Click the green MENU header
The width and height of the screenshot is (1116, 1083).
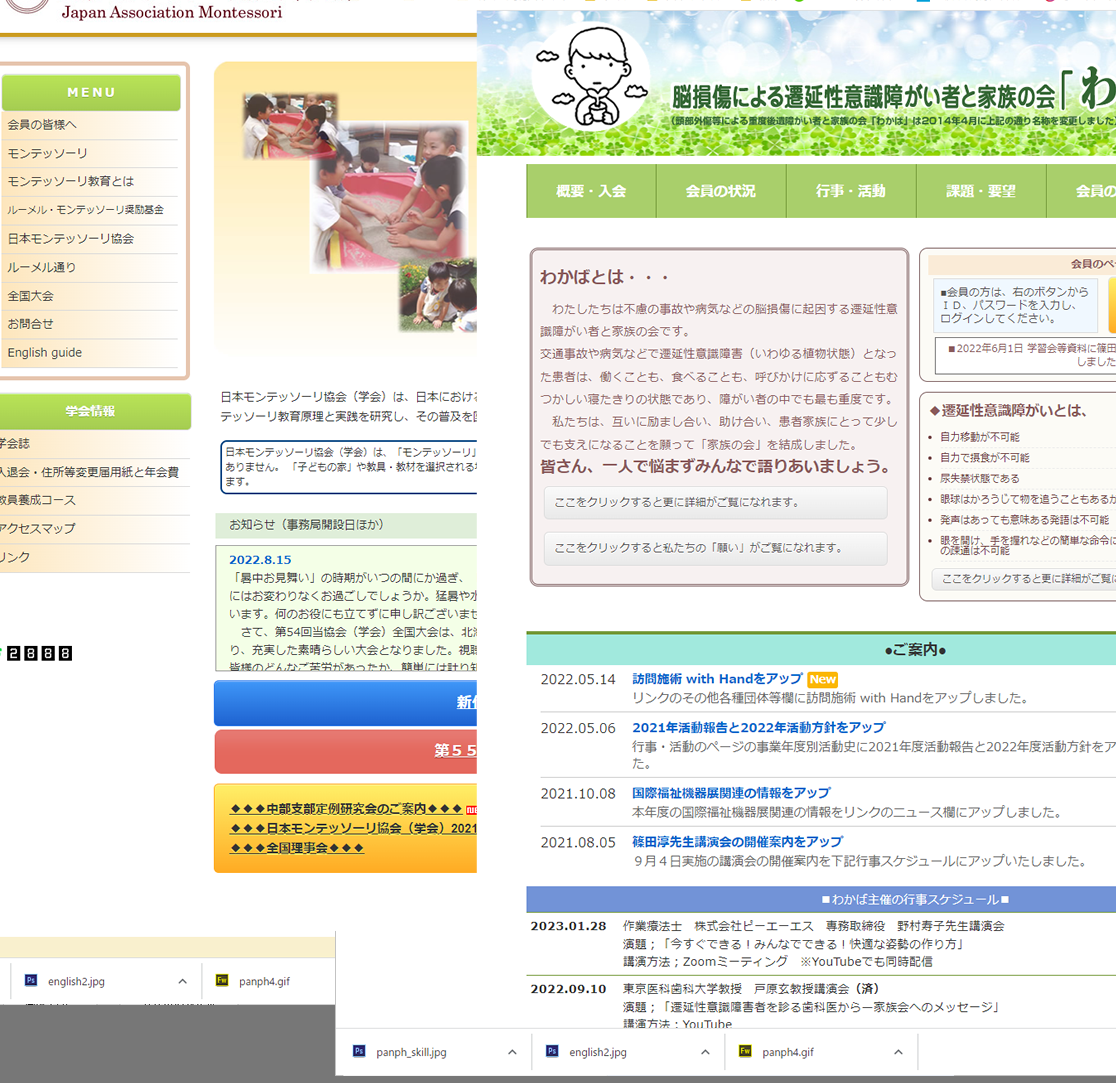pyautogui.click(x=91, y=93)
